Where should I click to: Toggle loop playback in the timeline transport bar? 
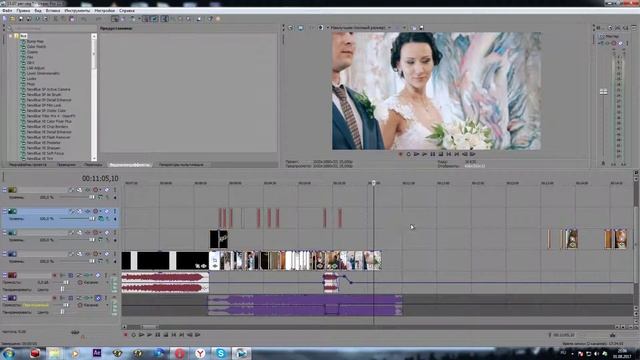click(x=133, y=335)
